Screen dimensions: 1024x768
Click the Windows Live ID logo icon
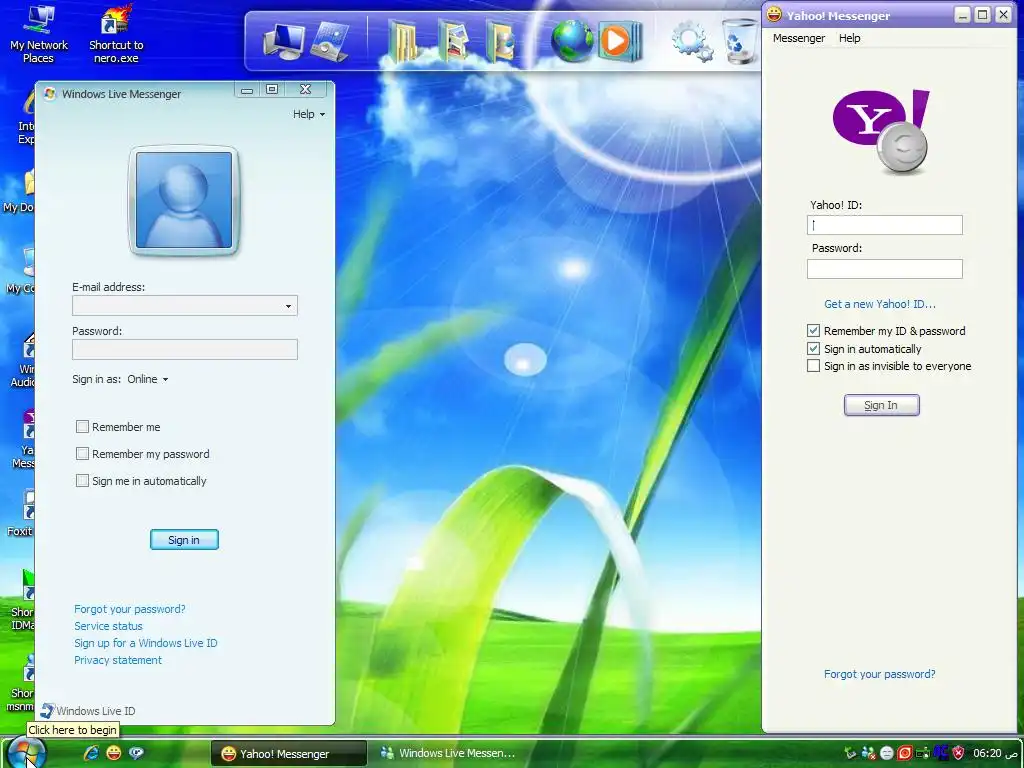(47, 711)
